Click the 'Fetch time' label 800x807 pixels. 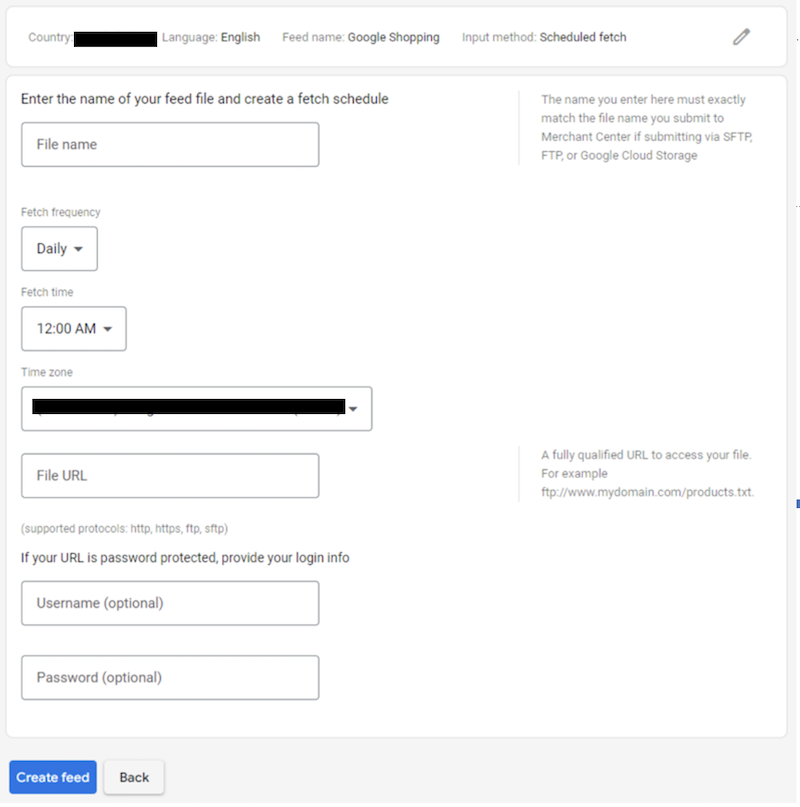[x=47, y=292]
